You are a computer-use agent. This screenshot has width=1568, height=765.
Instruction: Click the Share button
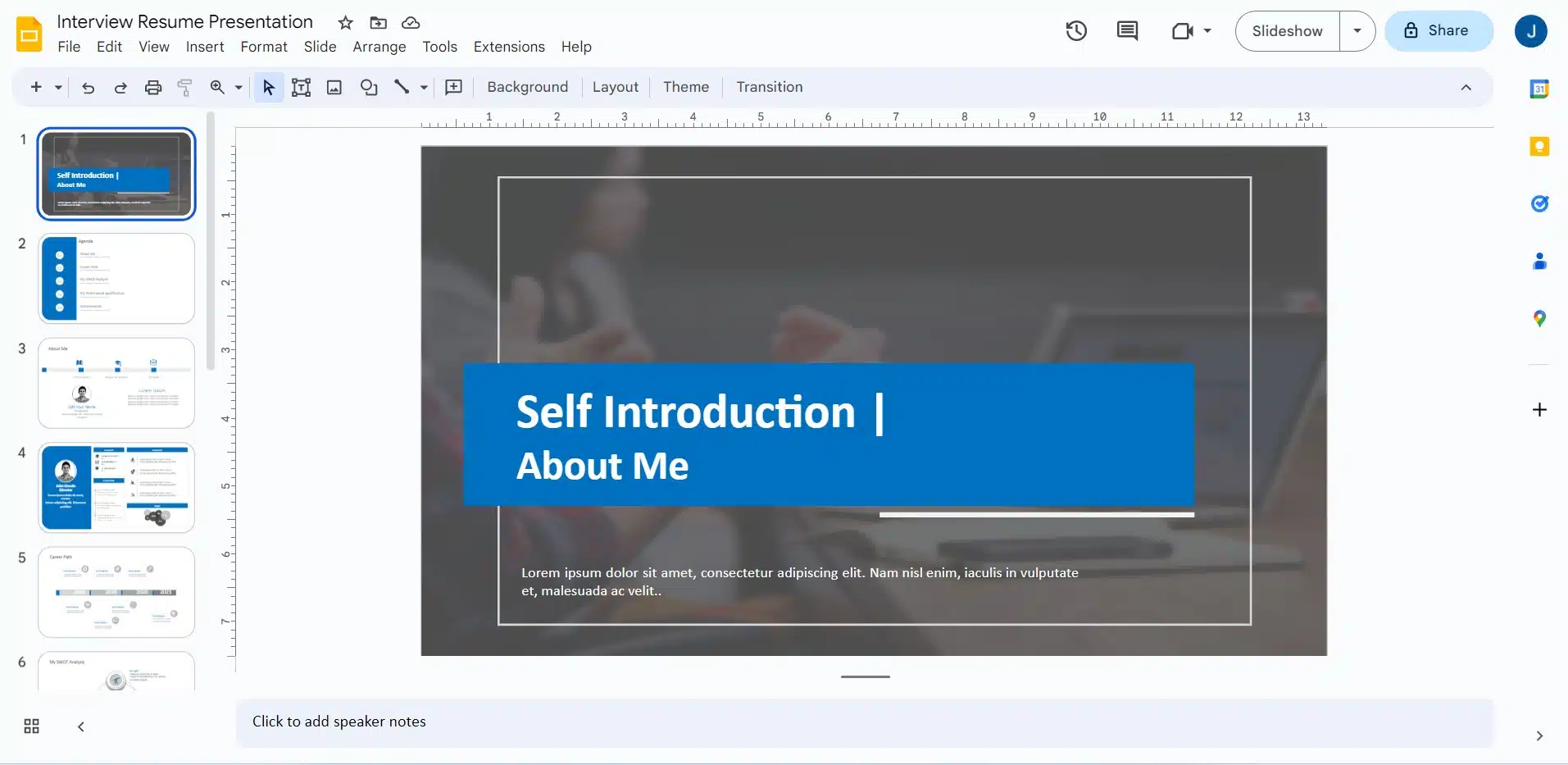[x=1438, y=31]
